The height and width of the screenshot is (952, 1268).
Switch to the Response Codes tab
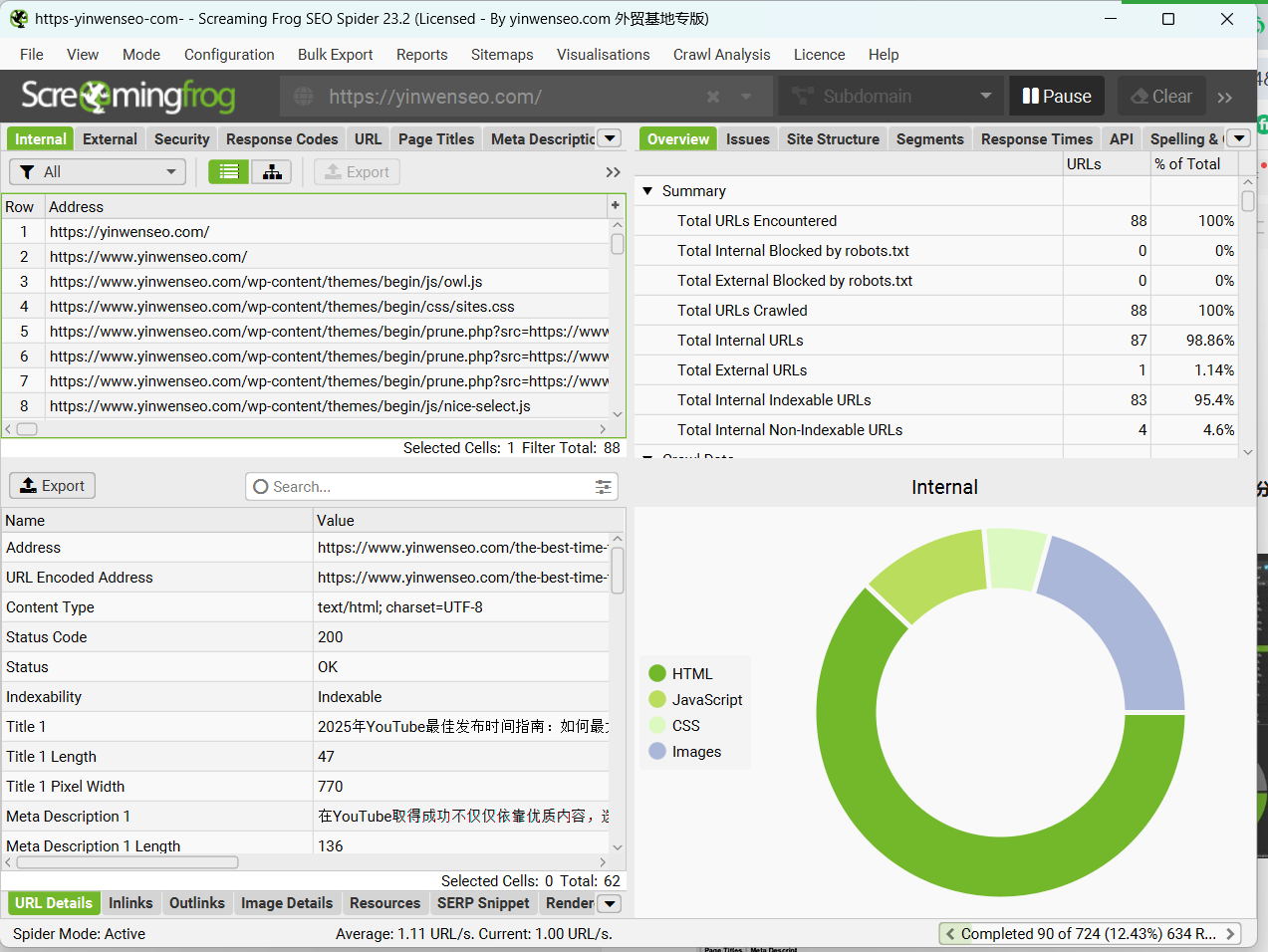(282, 139)
